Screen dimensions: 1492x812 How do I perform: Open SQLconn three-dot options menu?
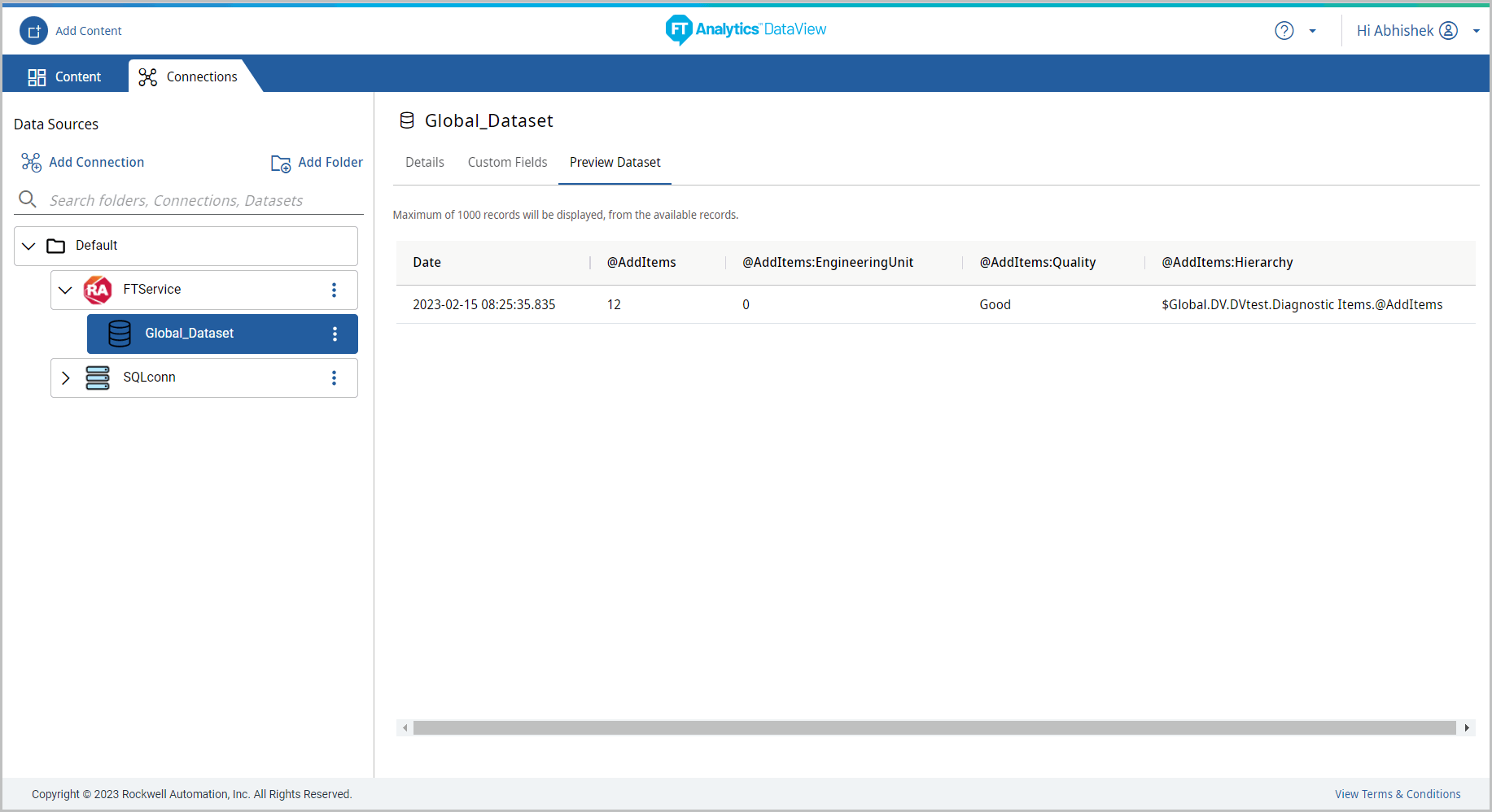(x=334, y=378)
